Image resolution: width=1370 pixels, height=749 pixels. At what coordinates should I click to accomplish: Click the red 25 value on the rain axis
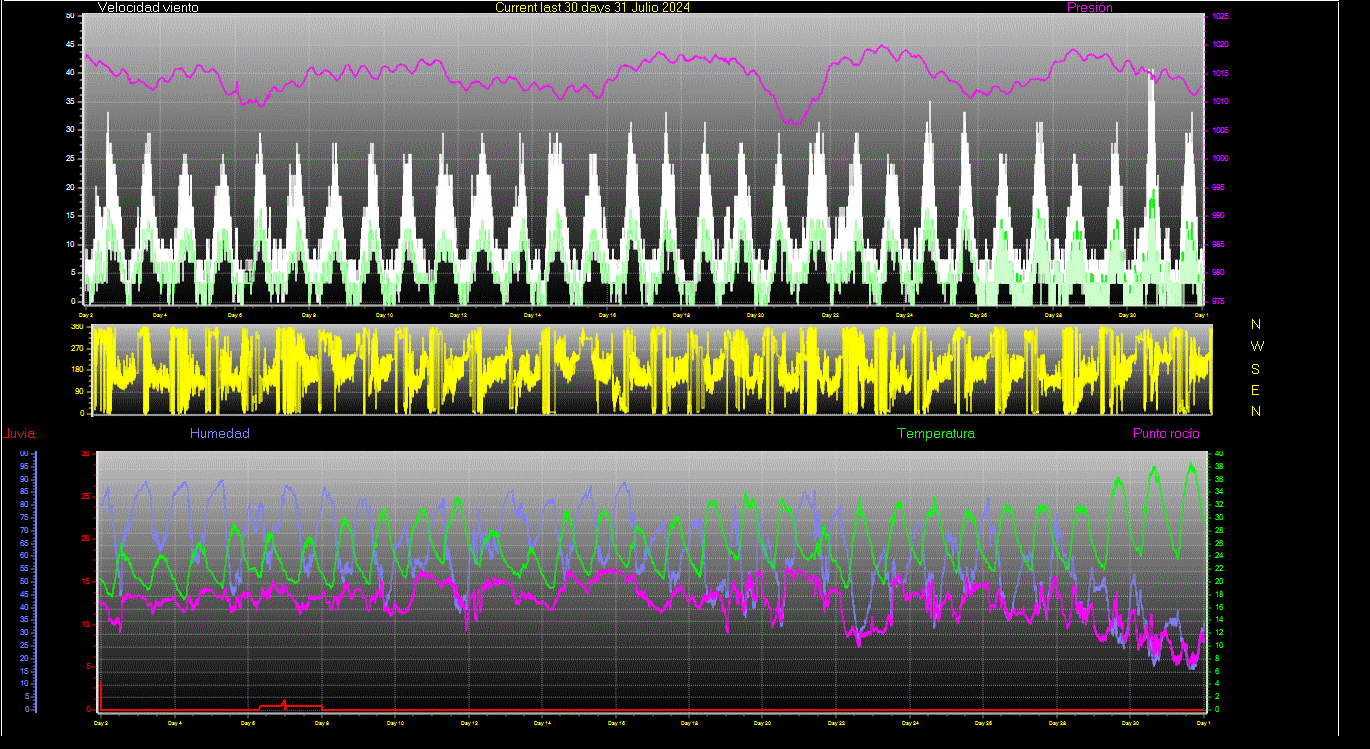point(85,496)
